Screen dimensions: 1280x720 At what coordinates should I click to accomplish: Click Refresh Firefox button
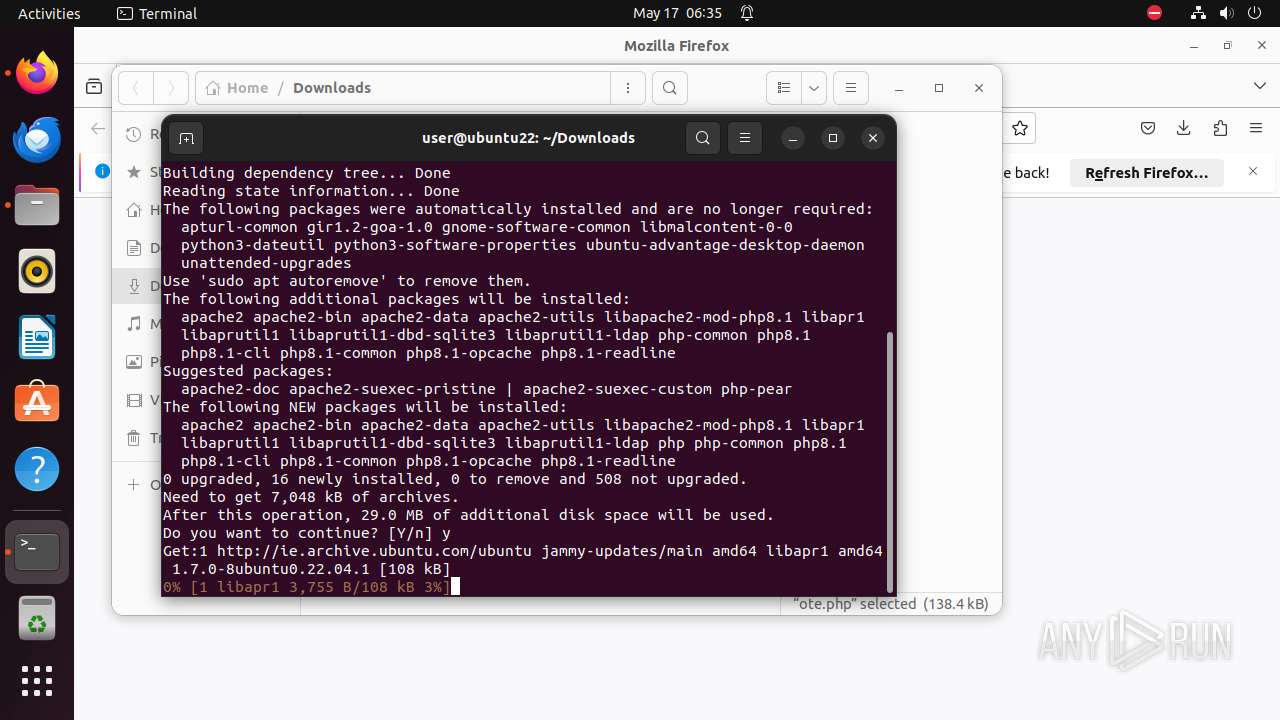pyautogui.click(x=1147, y=173)
